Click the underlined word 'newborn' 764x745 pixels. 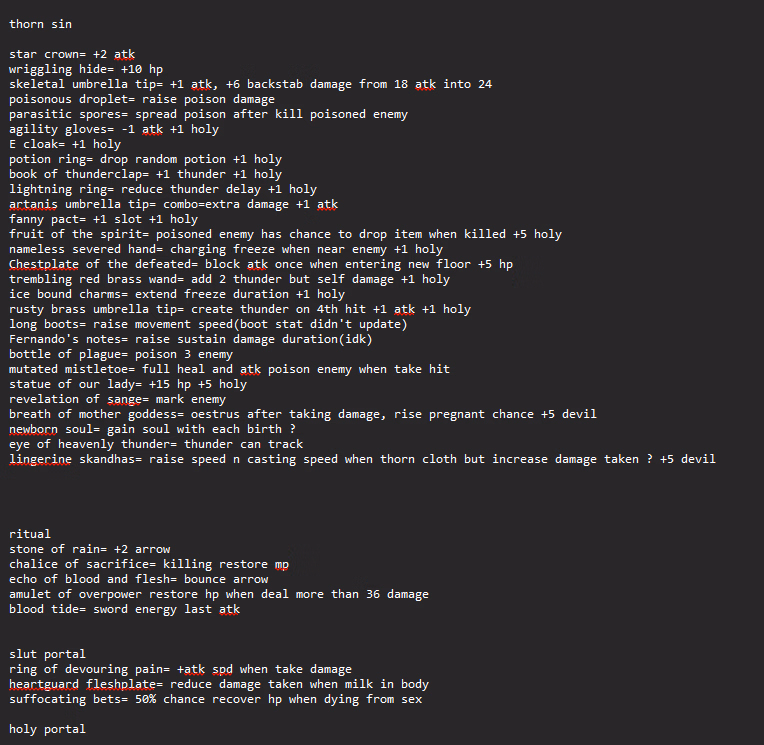pos(33,429)
